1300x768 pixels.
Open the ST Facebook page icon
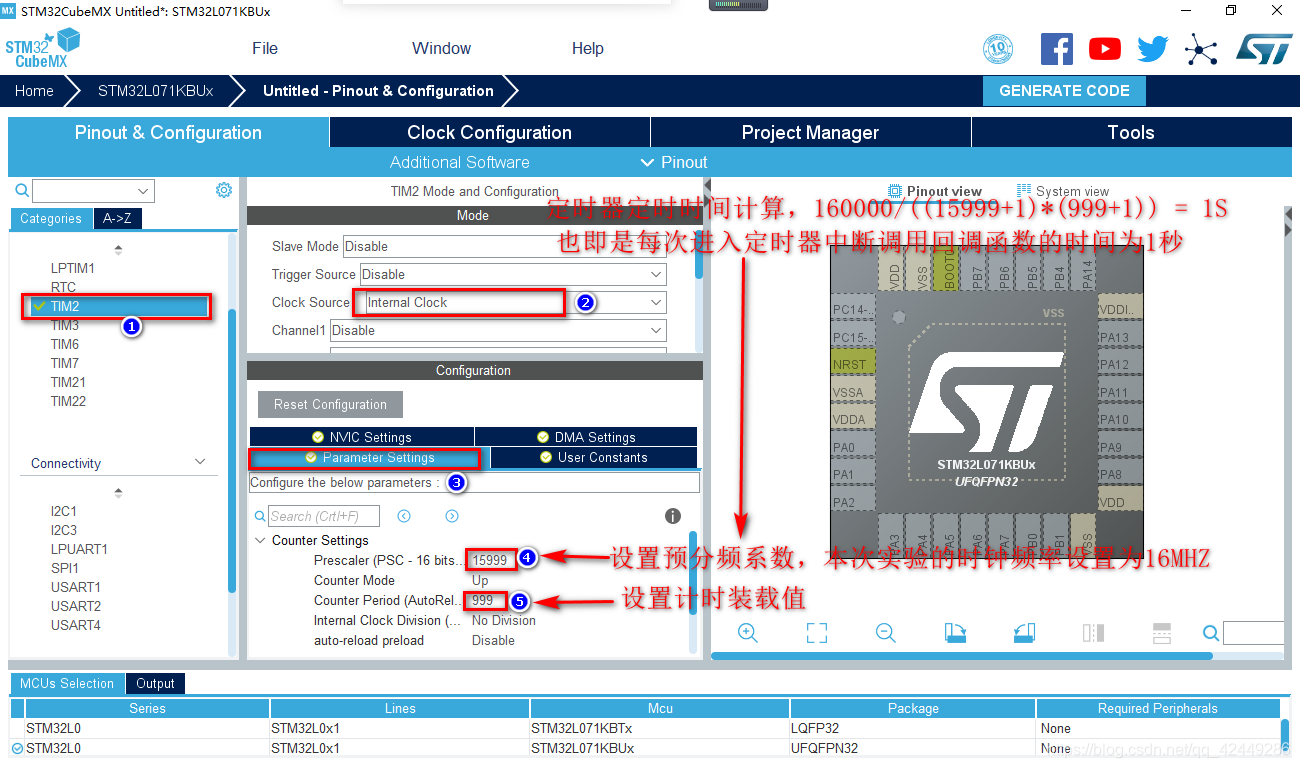[1057, 48]
